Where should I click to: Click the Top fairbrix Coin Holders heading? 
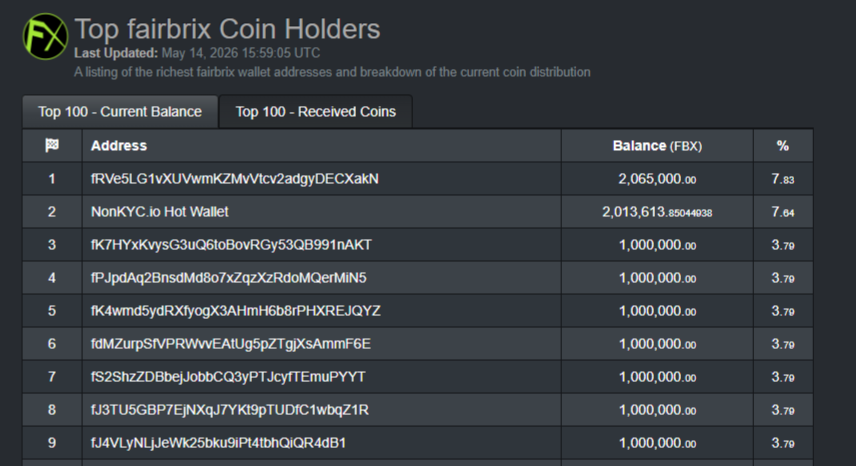point(227,29)
